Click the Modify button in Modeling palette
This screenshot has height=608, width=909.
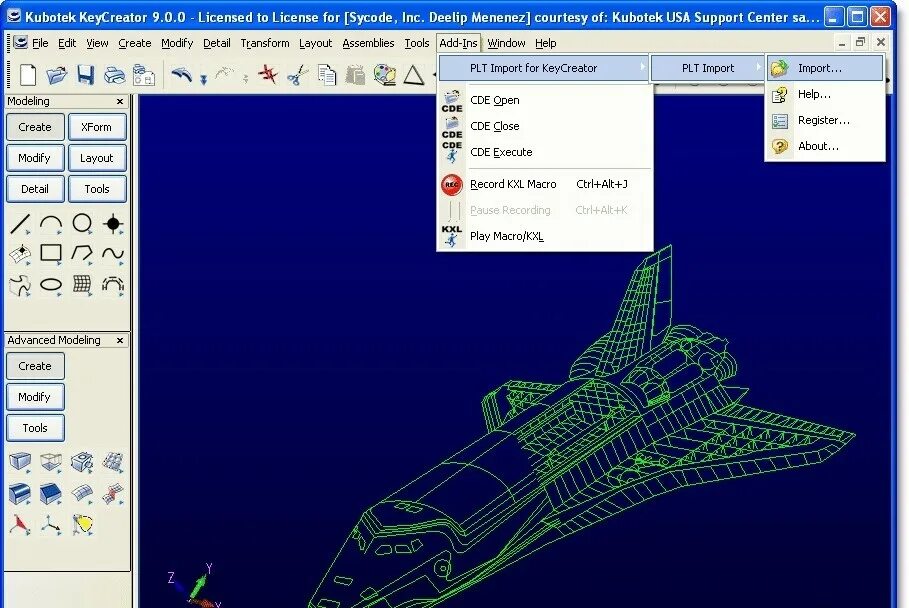click(35, 158)
